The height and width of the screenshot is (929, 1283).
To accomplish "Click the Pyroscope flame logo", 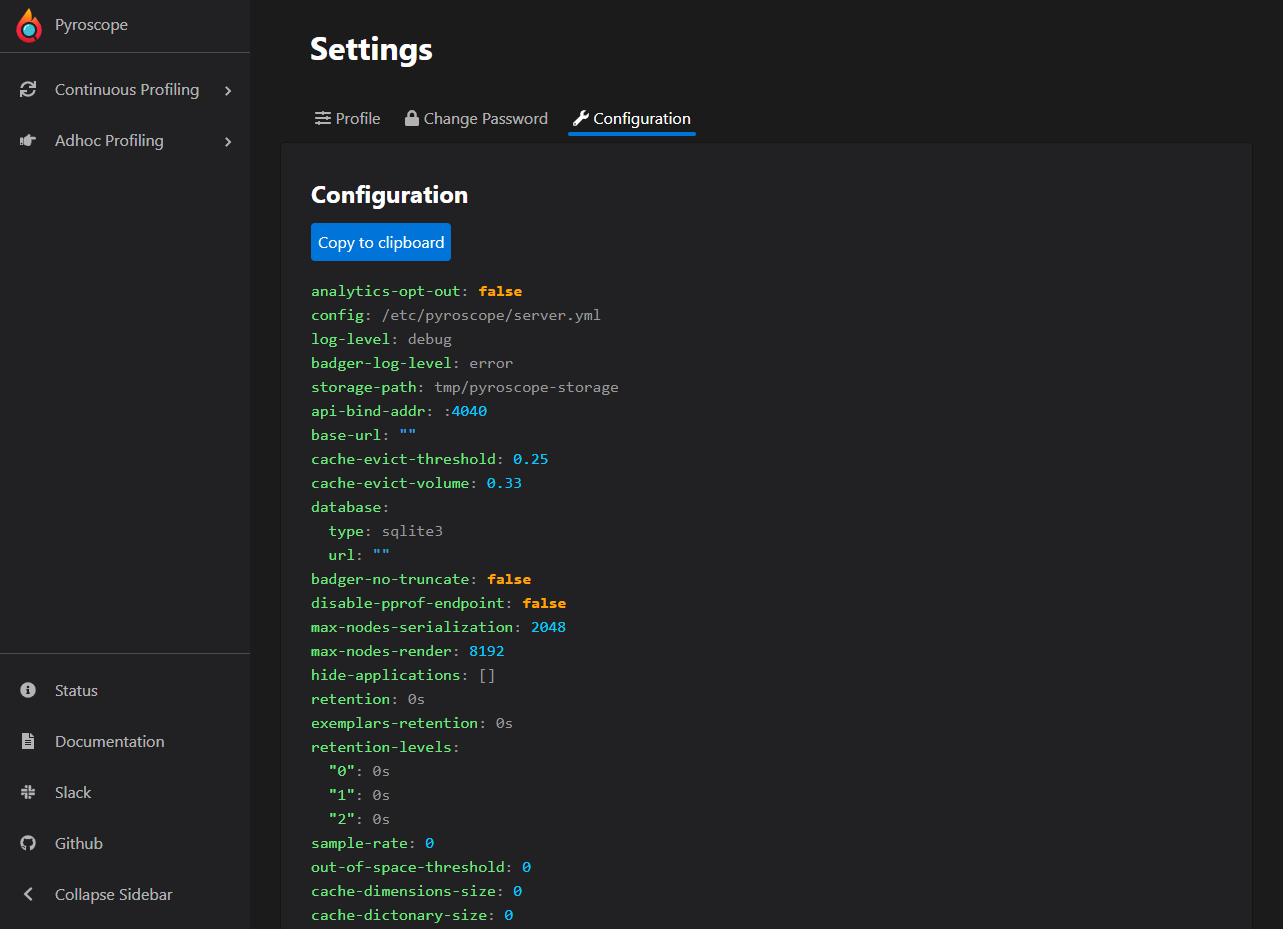I will (28, 25).
